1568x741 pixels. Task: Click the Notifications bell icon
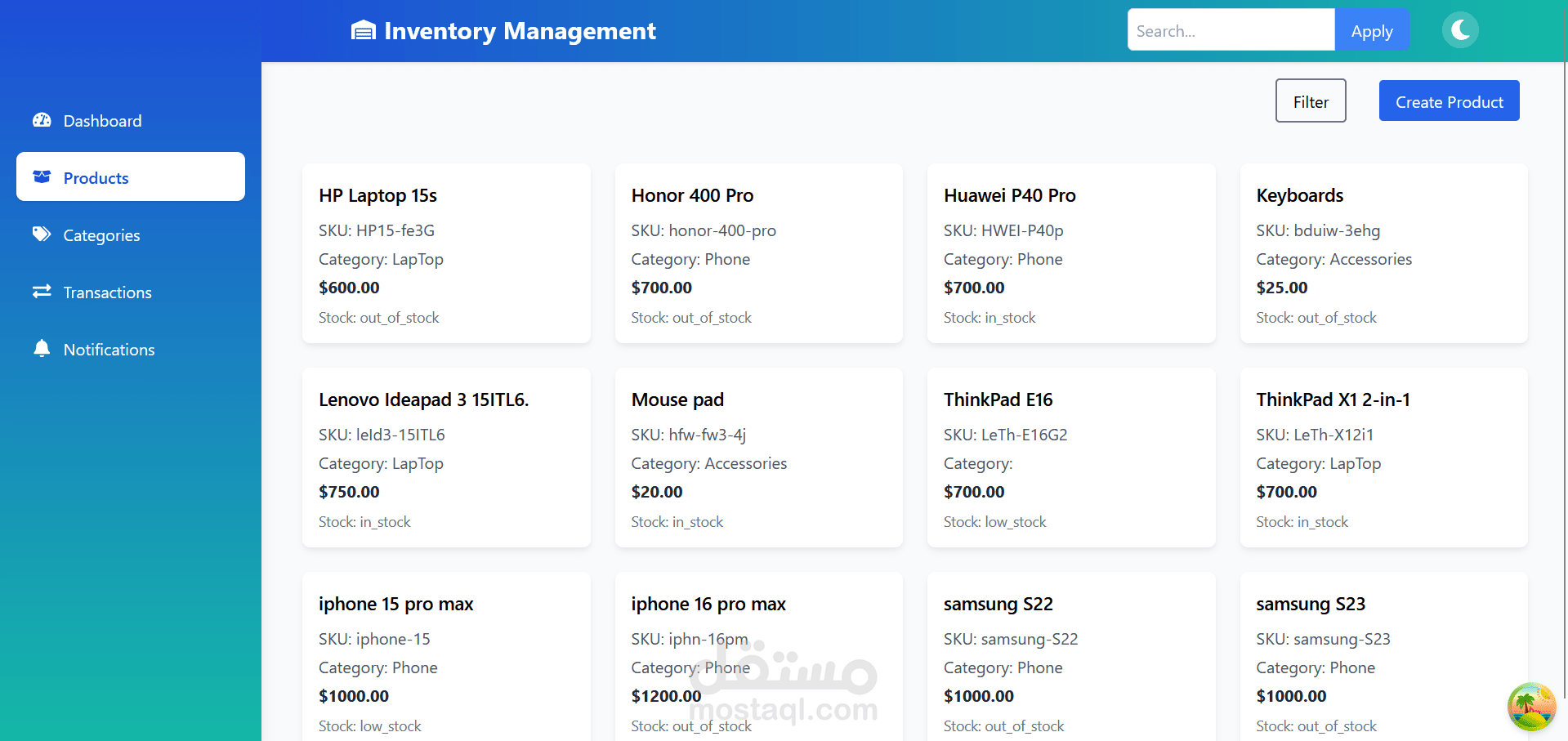[x=42, y=349]
